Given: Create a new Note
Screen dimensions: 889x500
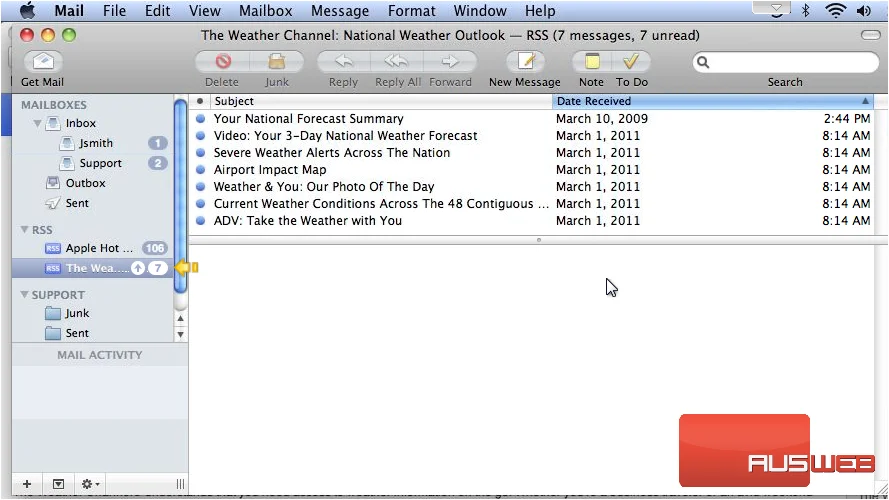Looking at the screenshot, I should point(591,61).
